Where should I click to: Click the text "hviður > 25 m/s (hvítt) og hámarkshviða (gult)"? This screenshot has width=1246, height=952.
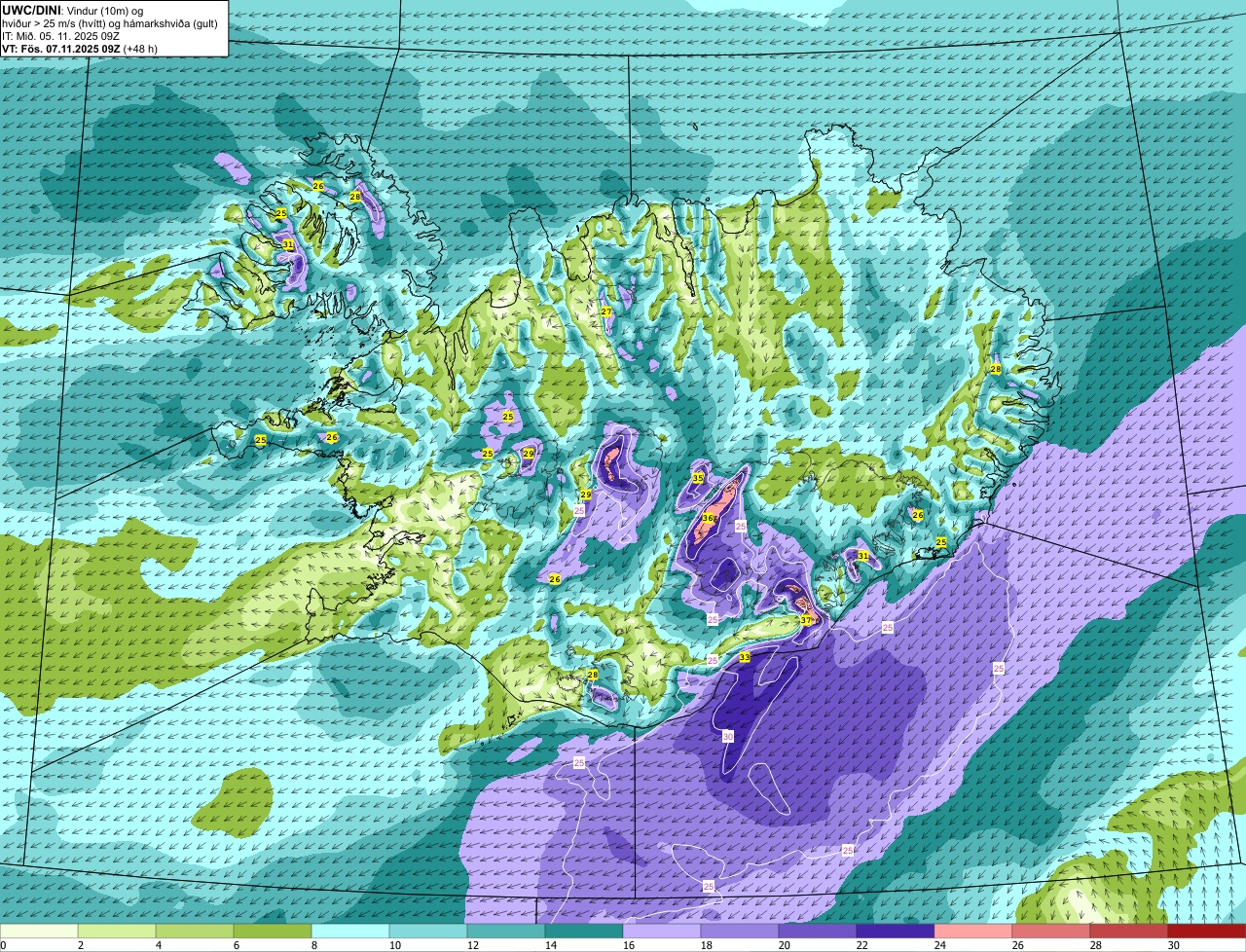point(110,23)
